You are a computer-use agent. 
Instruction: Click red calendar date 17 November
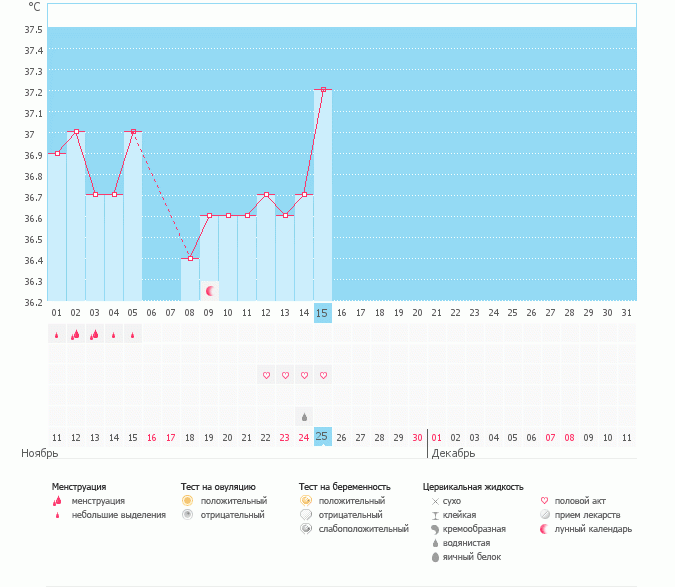170,438
